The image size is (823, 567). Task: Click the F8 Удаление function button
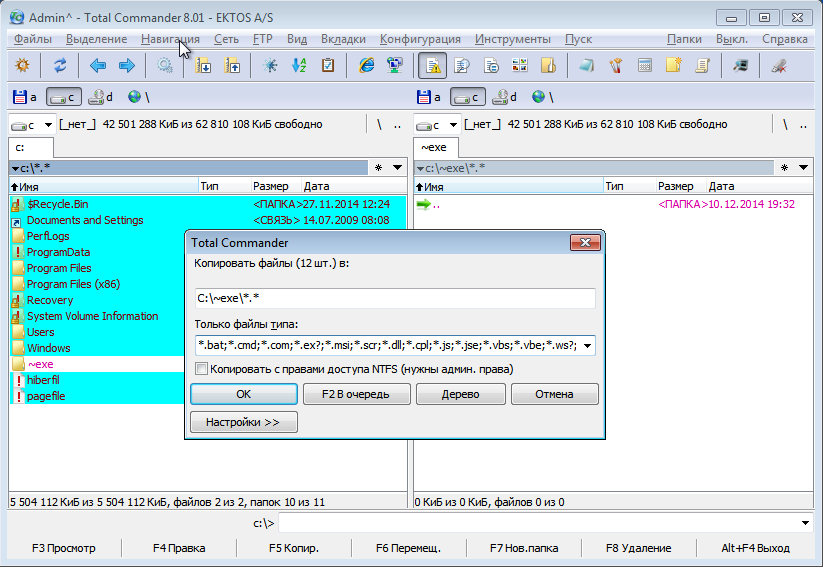click(x=638, y=548)
